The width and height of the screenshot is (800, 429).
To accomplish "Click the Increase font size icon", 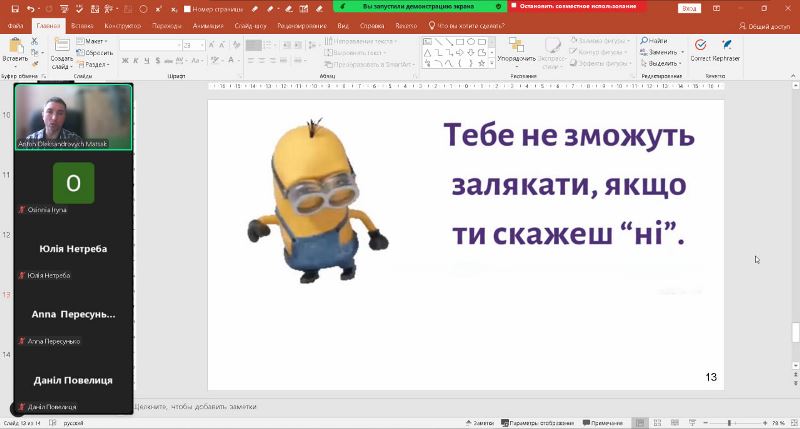I will [212, 45].
